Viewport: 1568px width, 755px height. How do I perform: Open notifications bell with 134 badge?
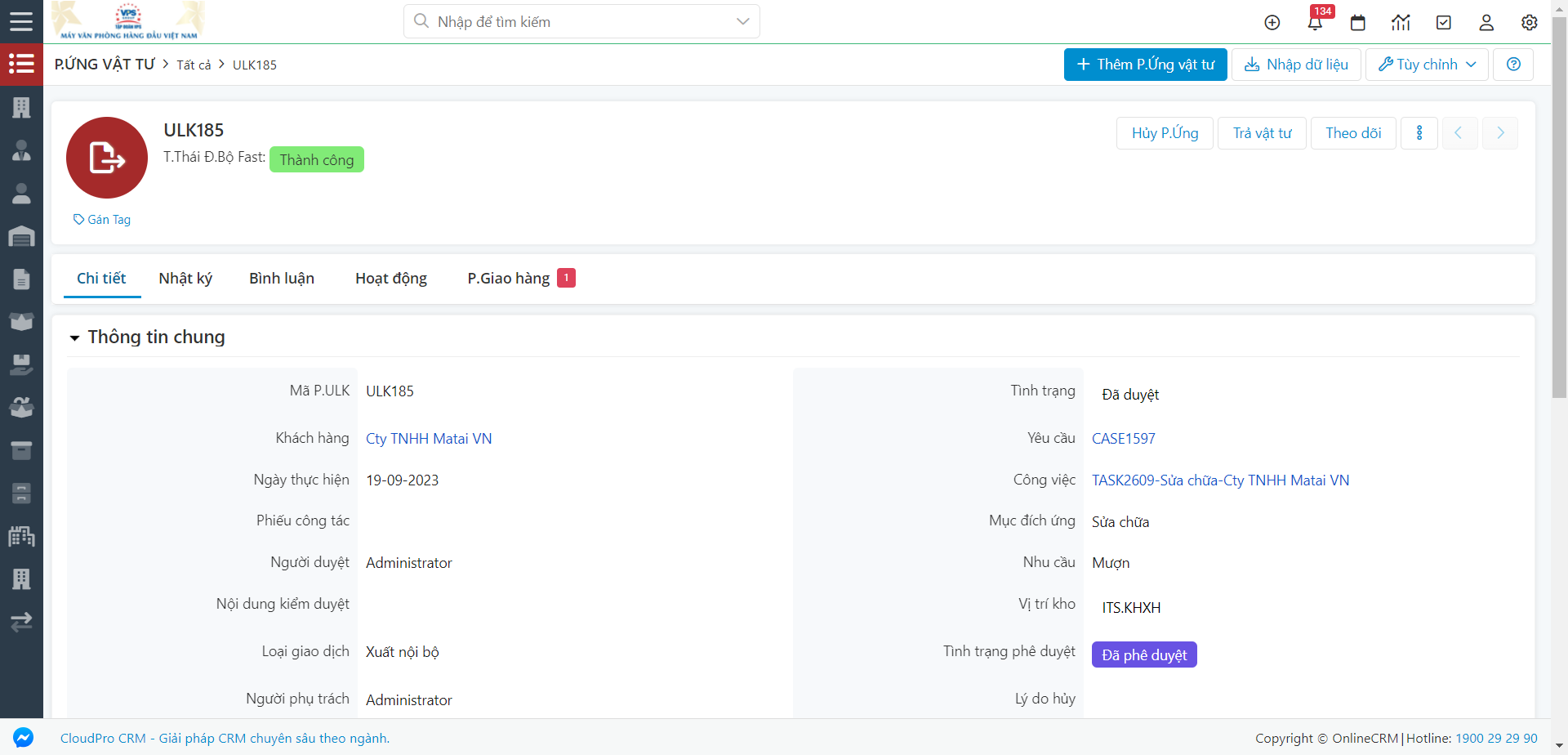(1315, 22)
